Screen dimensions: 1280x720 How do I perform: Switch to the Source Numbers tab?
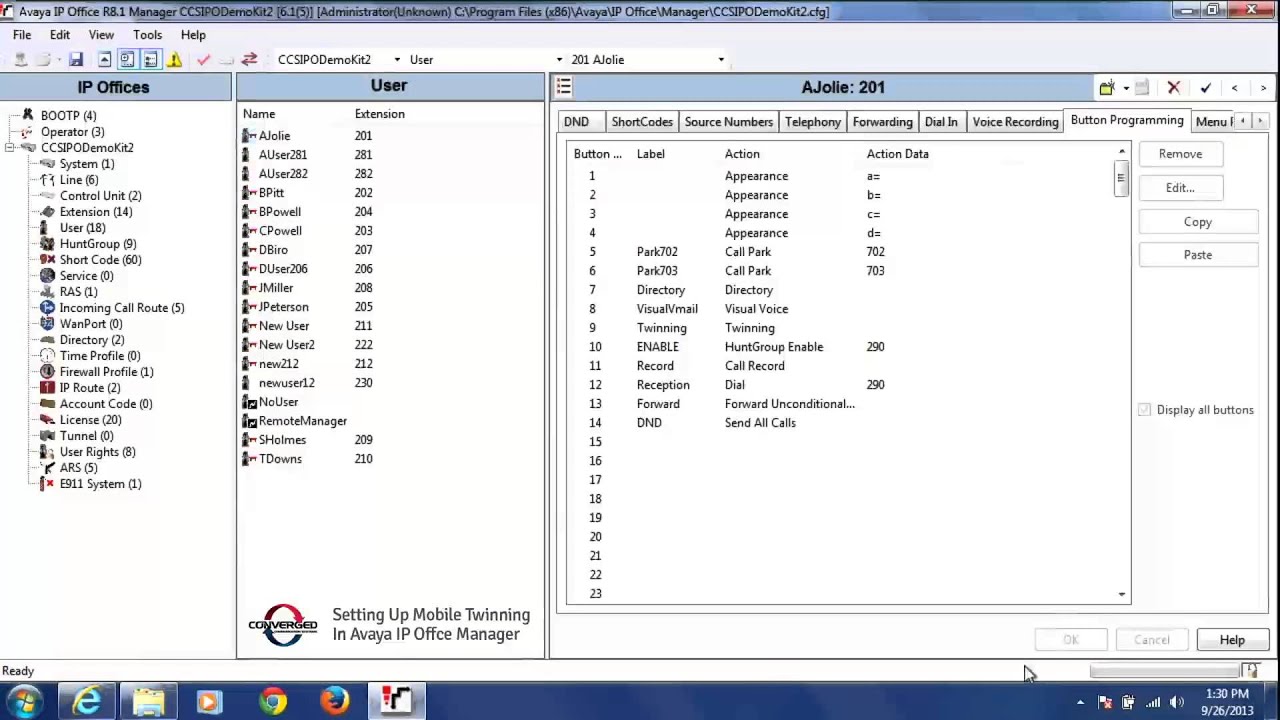tap(729, 122)
